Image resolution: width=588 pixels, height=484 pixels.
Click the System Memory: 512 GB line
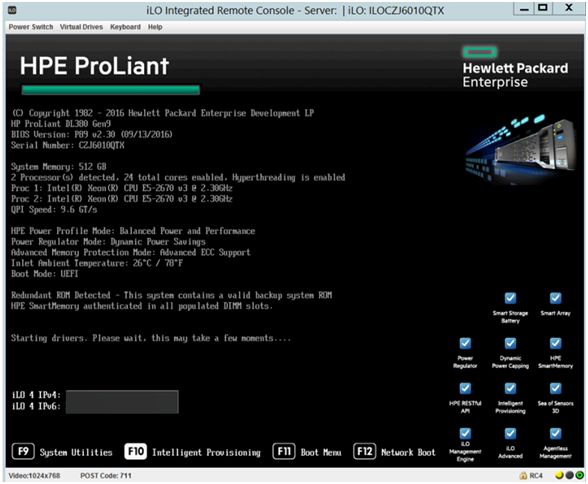[x=58, y=167]
